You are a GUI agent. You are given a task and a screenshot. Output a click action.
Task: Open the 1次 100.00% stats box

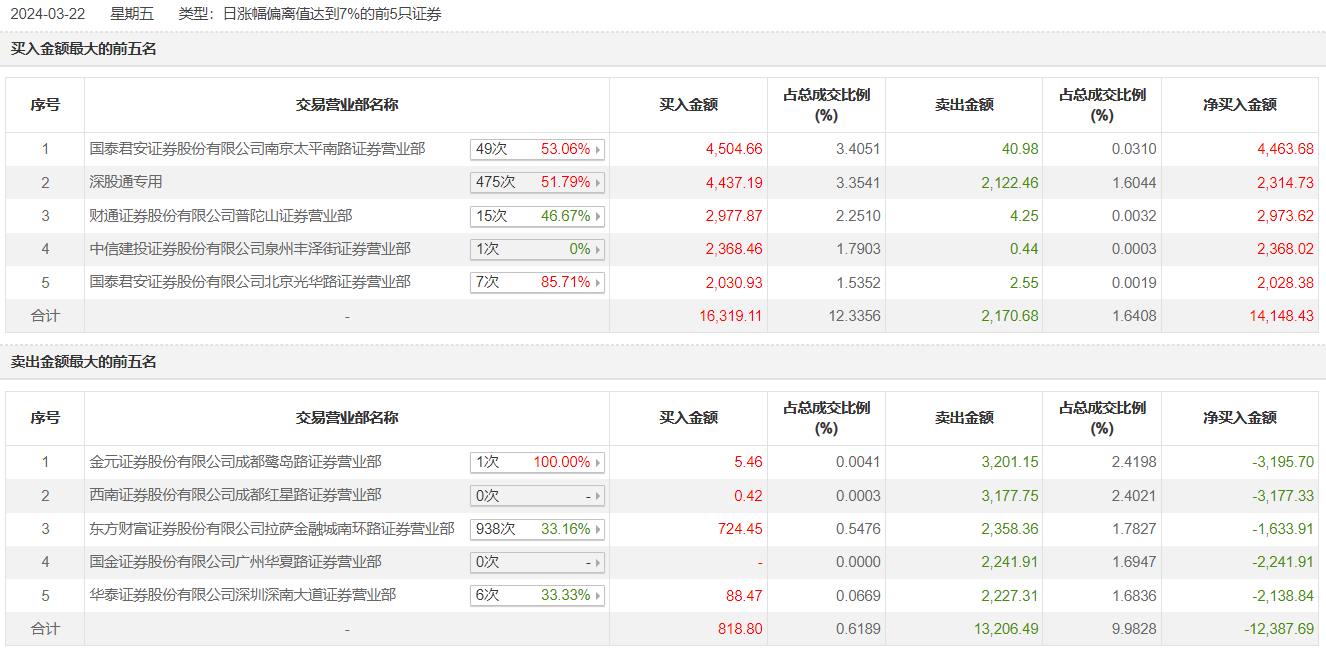pyautogui.click(x=537, y=462)
